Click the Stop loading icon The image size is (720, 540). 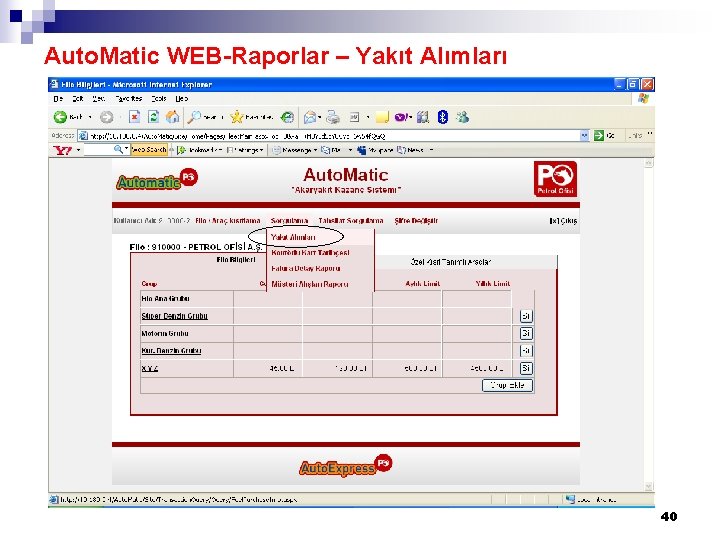click(x=134, y=117)
